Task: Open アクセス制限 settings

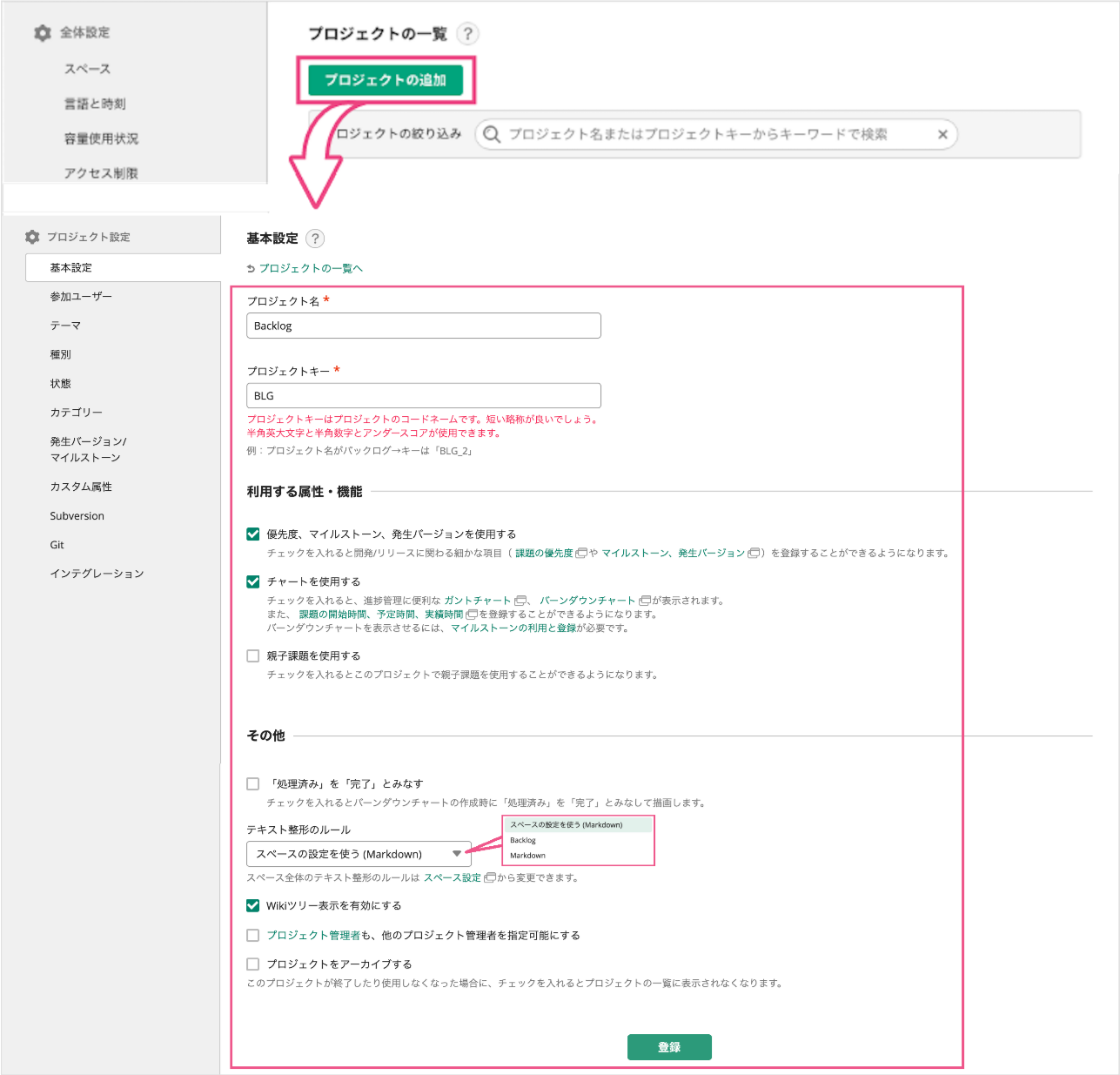Action: coord(101,173)
